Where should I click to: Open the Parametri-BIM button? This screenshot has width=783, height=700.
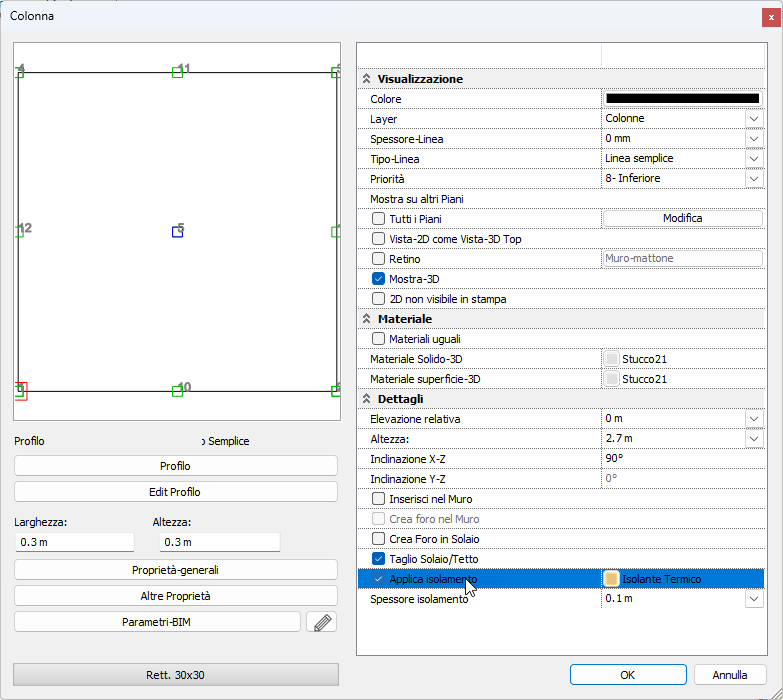point(157,622)
